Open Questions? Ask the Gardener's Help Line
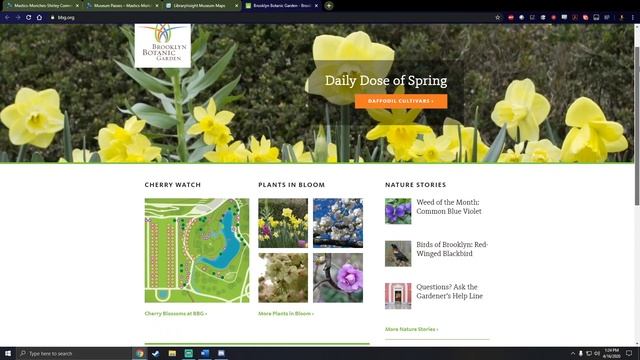Viewport: 640px width, 360px height. coord(449,291)
